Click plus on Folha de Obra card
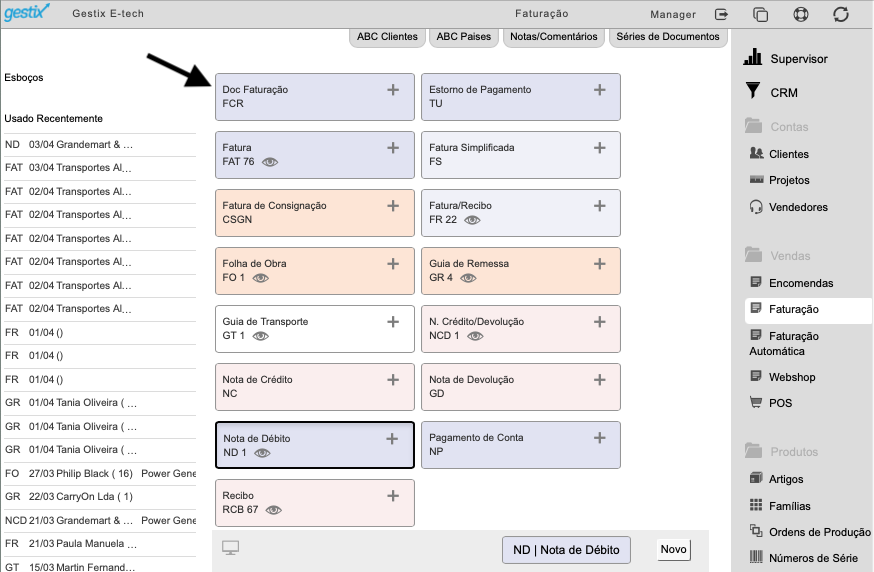Image resolution: width=874 pixels, height=572 pixels. pos(393,264)
